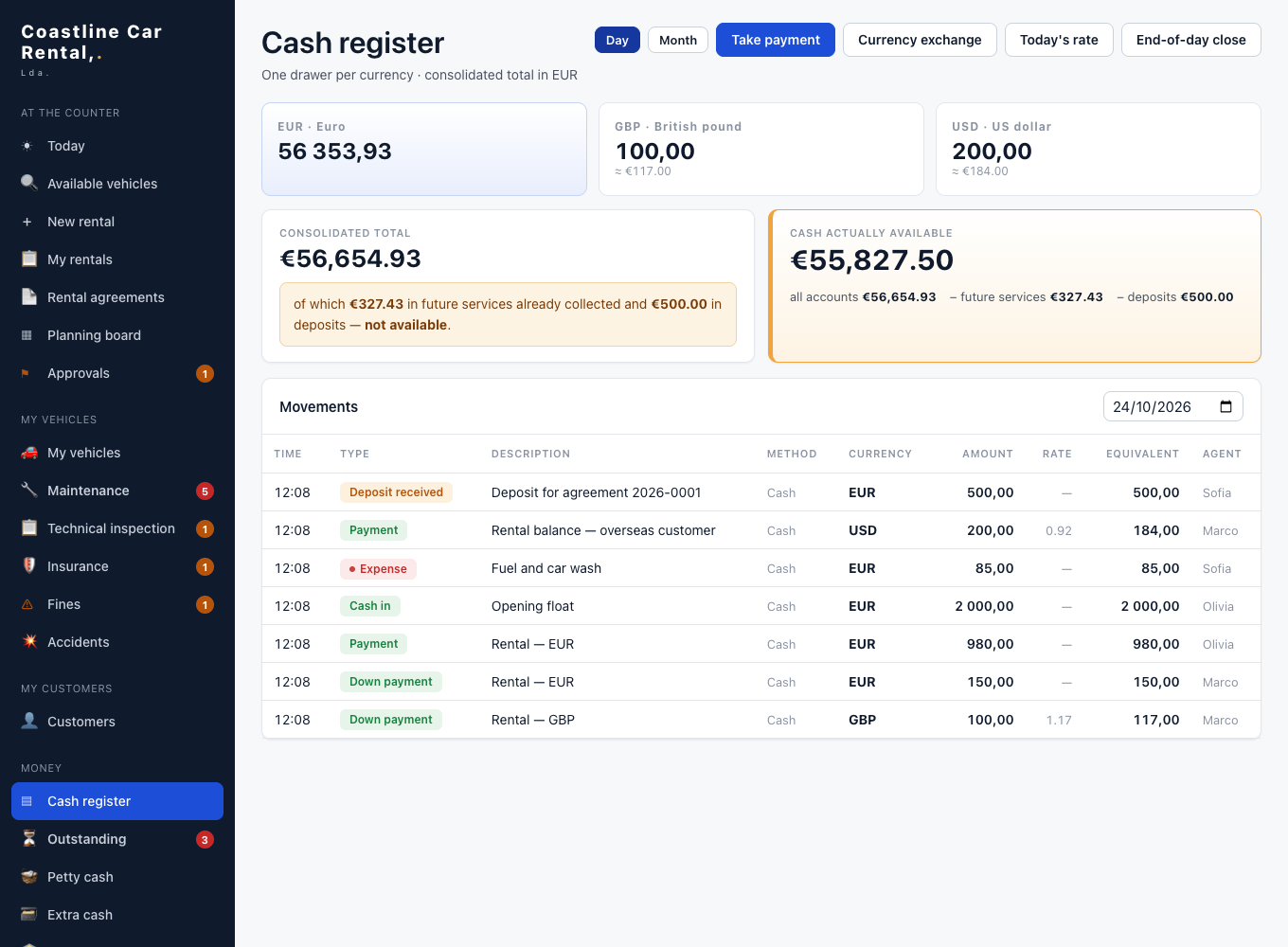Click the Approvals flag icon
The width and height of the screenshot is (1288, 947).
coord(26,373)
